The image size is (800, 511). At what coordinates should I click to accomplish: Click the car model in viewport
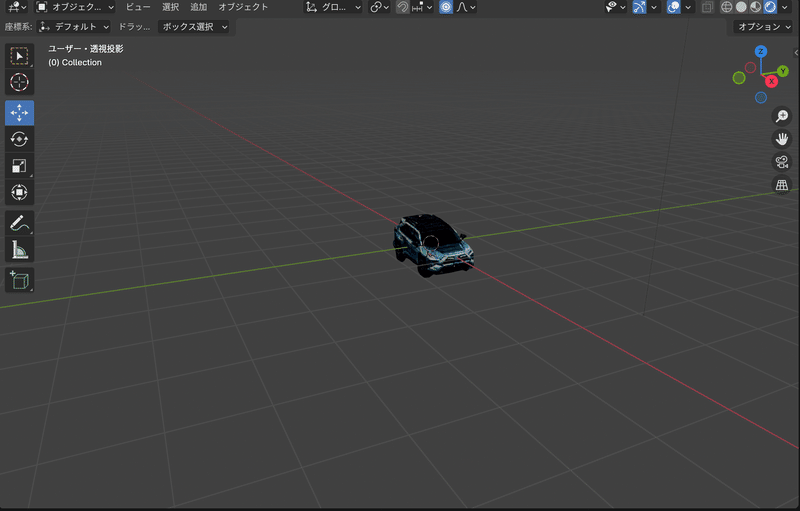coord(433,245)
